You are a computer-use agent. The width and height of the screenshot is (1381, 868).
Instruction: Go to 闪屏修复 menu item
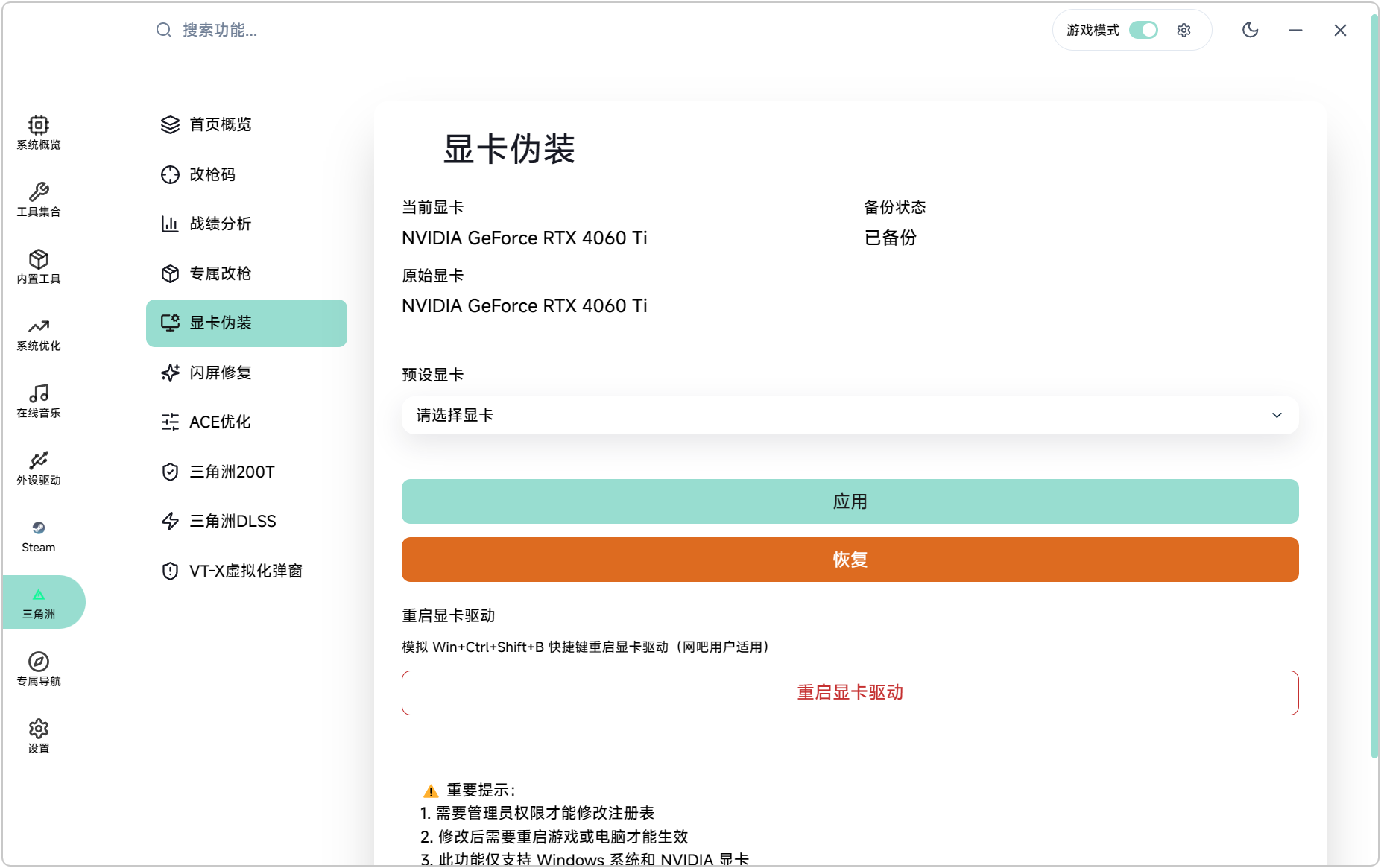246,373
